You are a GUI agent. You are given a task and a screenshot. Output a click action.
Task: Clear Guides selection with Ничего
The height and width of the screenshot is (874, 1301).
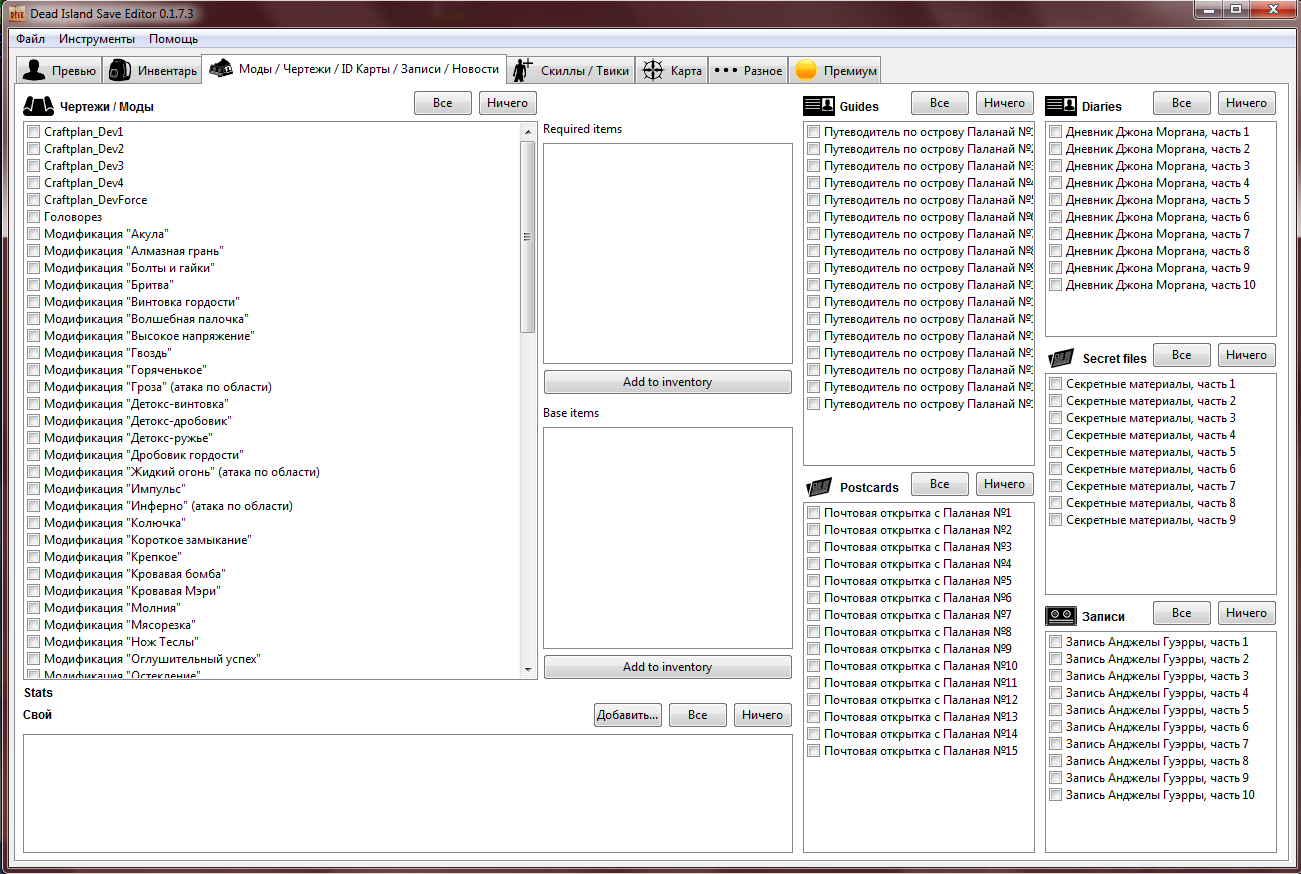pos(1004,103)
